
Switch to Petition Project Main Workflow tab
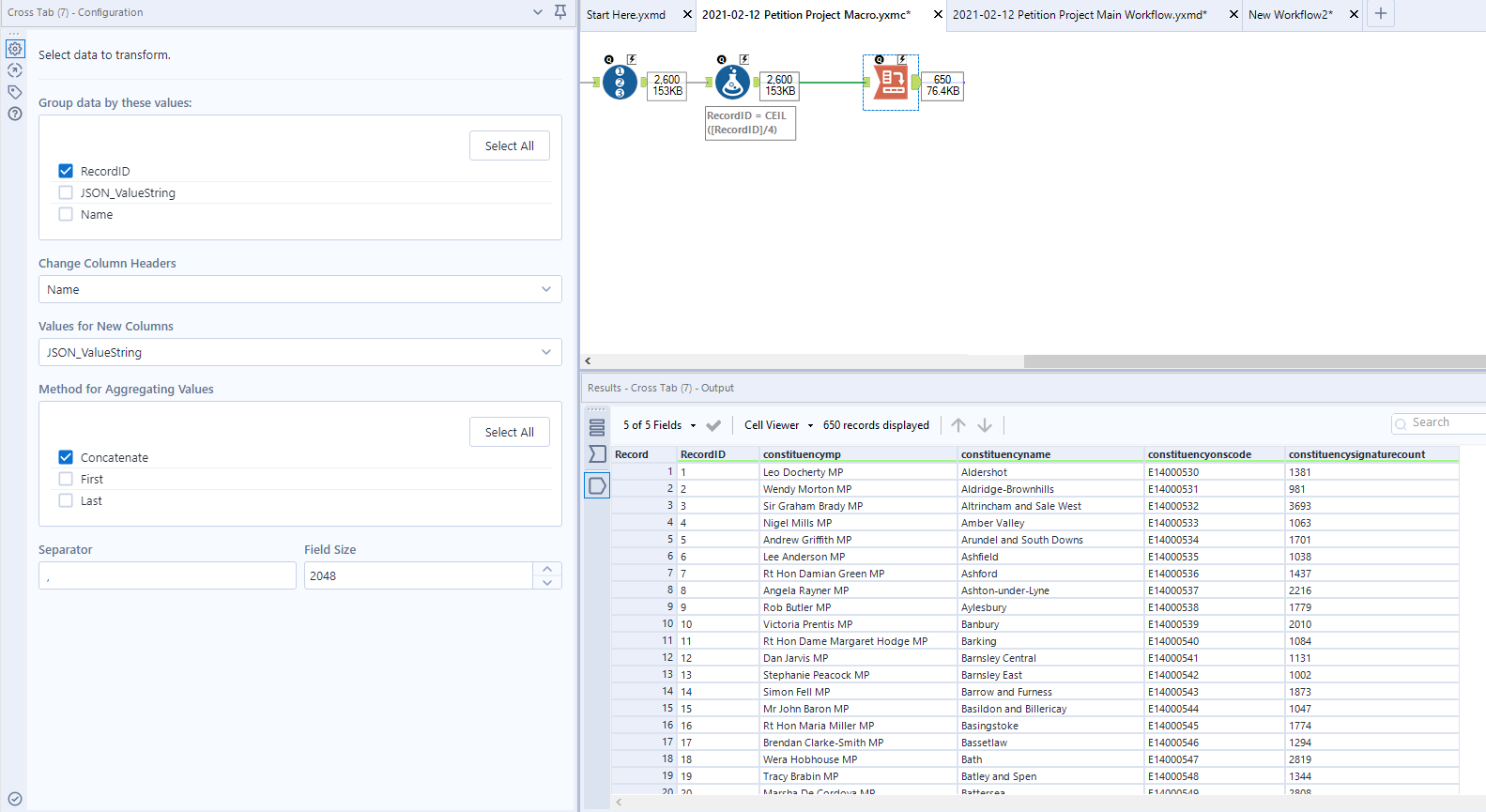[1079, 15]
